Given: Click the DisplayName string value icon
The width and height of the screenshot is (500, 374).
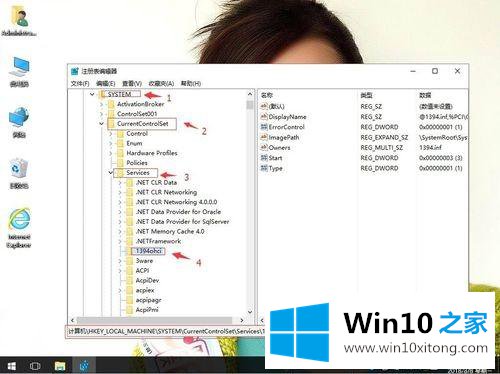Looking at the screenshot, I should point(264,117).
